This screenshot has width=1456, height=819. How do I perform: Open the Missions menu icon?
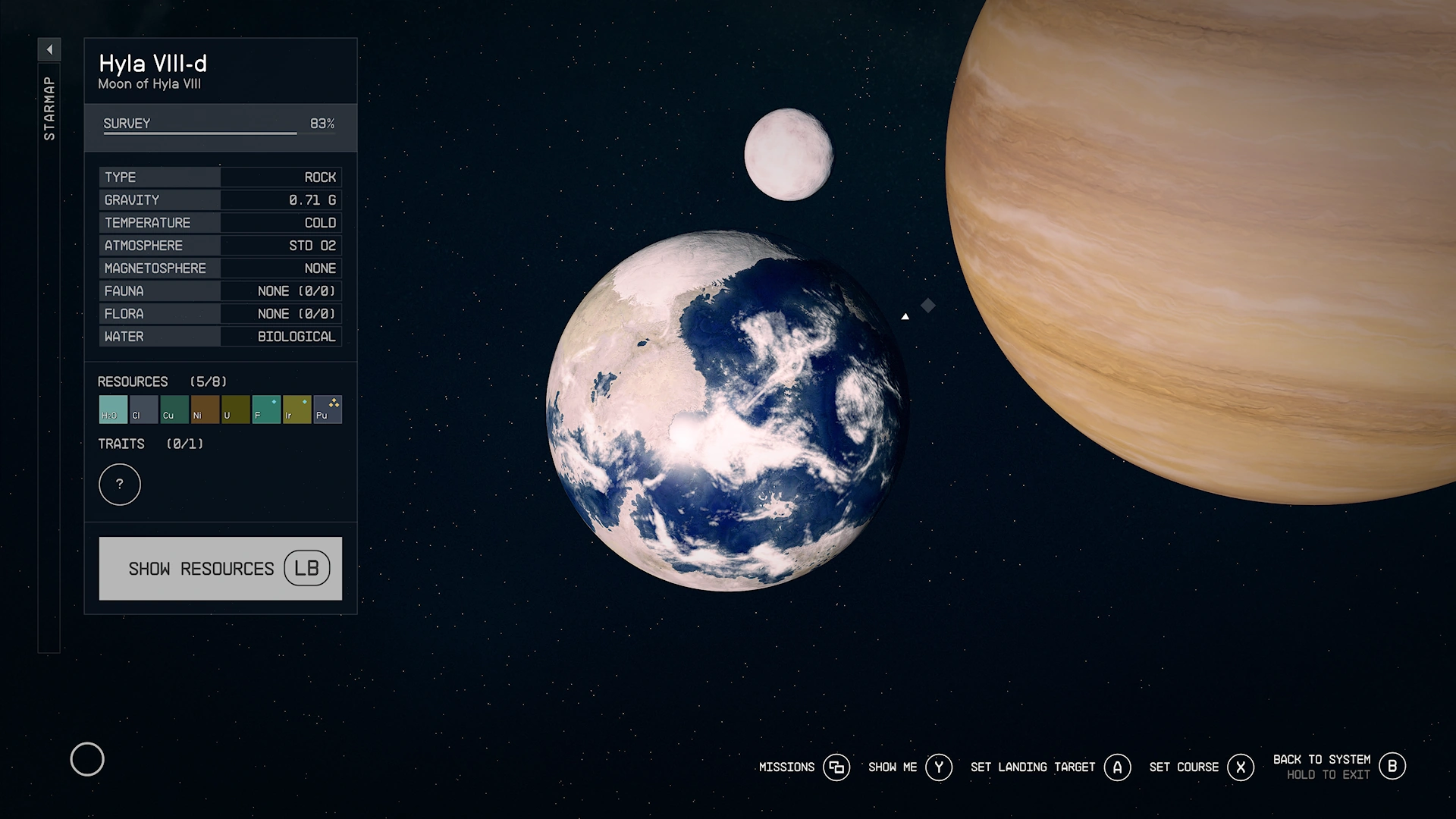tap(836, 767)
